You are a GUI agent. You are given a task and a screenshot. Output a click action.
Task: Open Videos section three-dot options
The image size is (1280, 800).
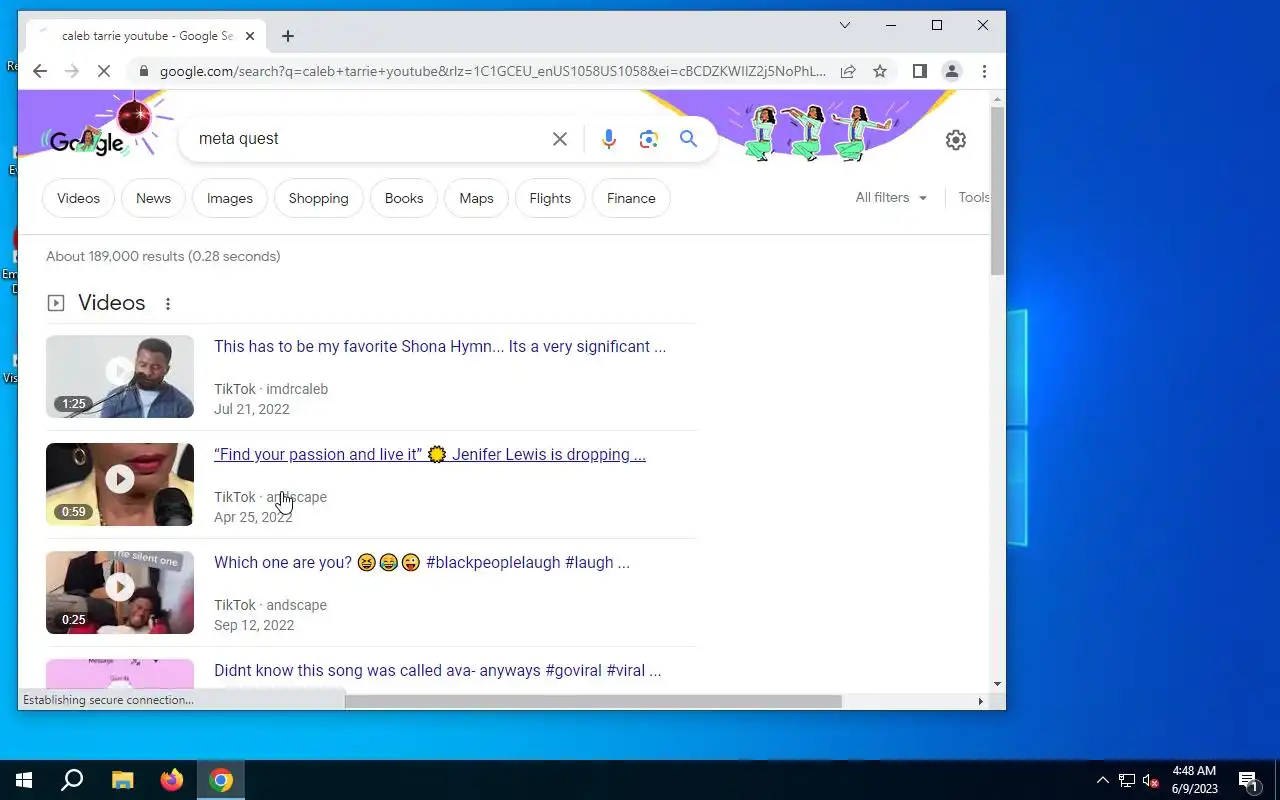tap(168, 304)
